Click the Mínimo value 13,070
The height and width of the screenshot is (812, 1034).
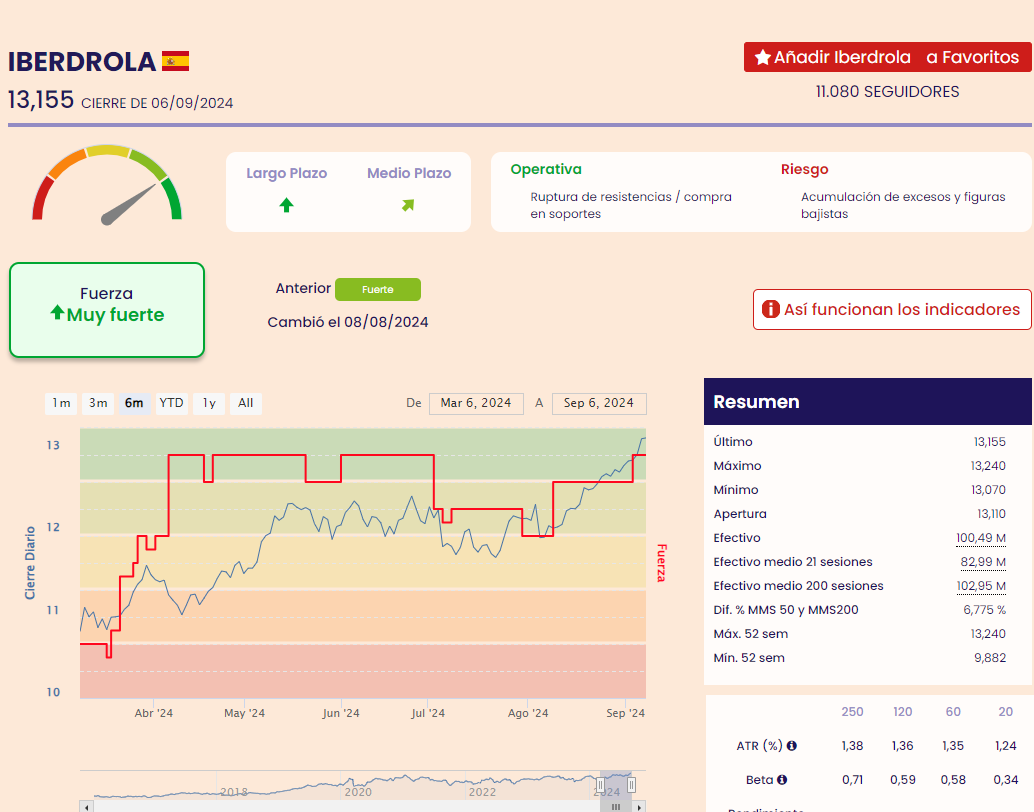click(x=988, y=490)
